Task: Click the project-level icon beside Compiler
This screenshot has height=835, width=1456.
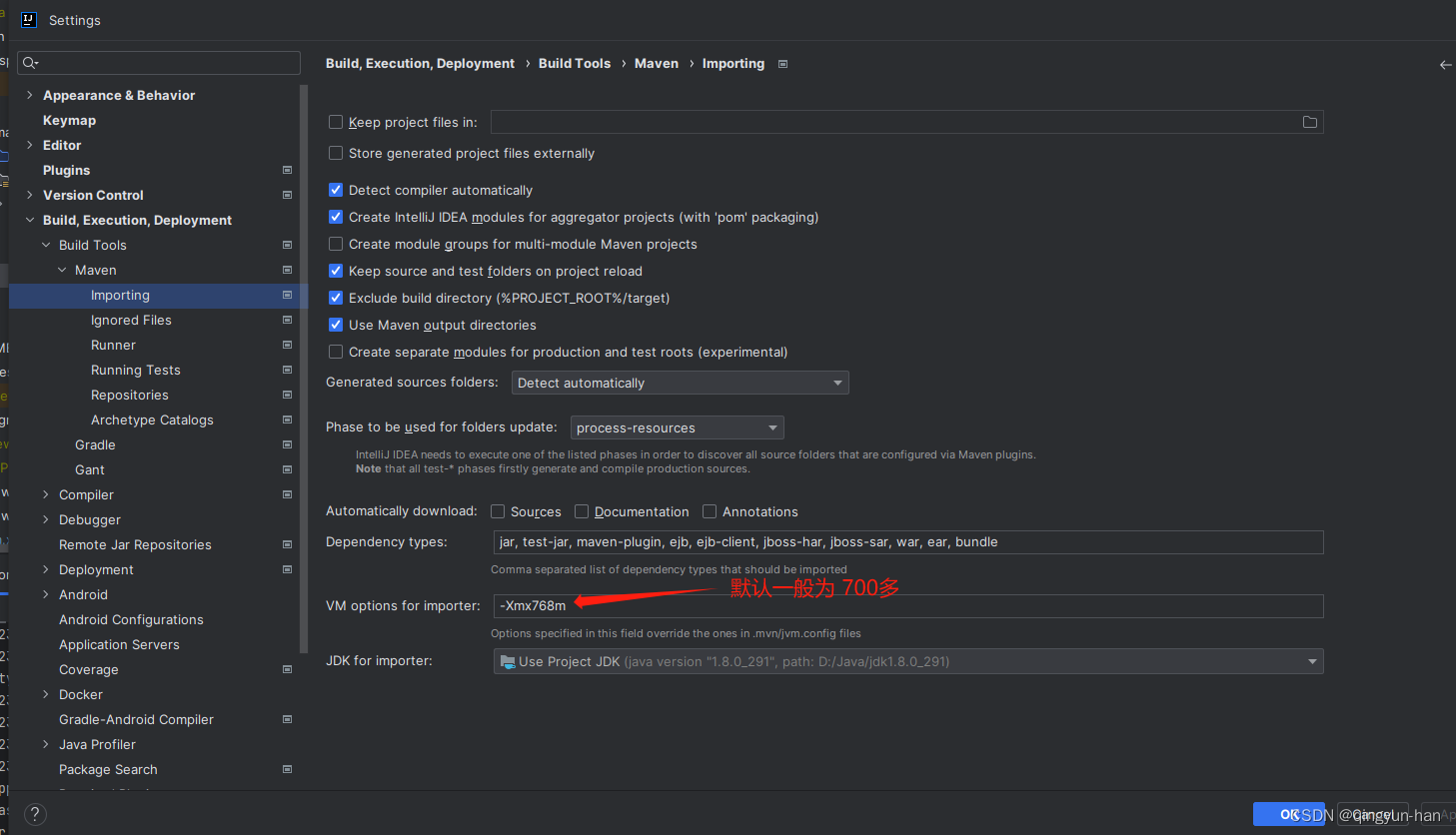Action: click(x=287, y=494)
